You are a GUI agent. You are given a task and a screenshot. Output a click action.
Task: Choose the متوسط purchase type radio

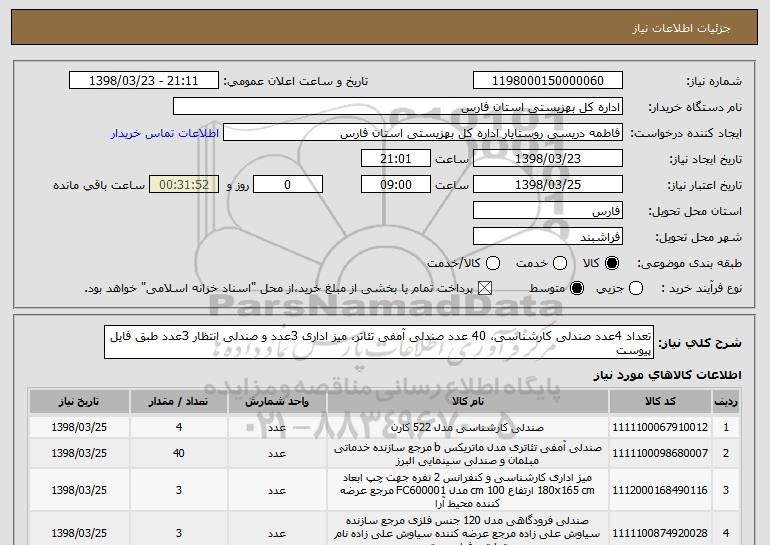(x=577, y=288)
